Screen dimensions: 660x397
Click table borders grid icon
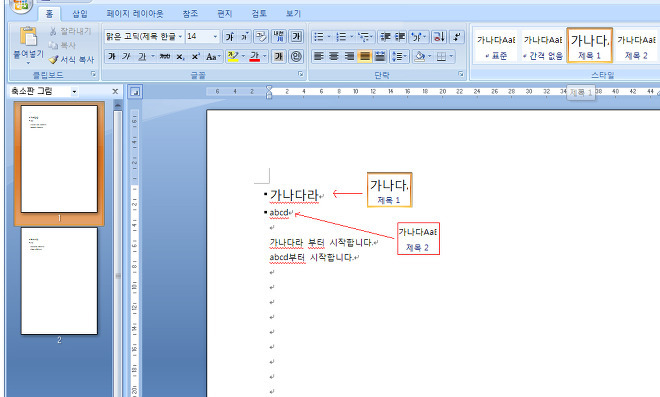[441, 56]
